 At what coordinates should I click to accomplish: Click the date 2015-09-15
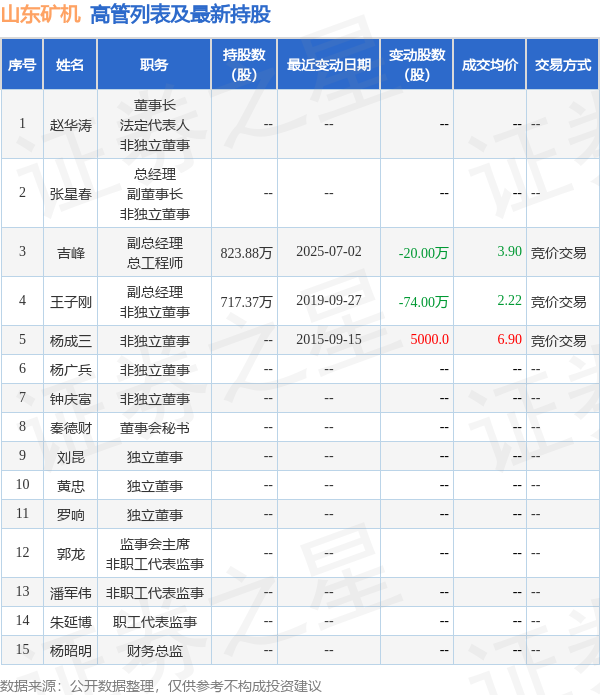click(329, 340)
